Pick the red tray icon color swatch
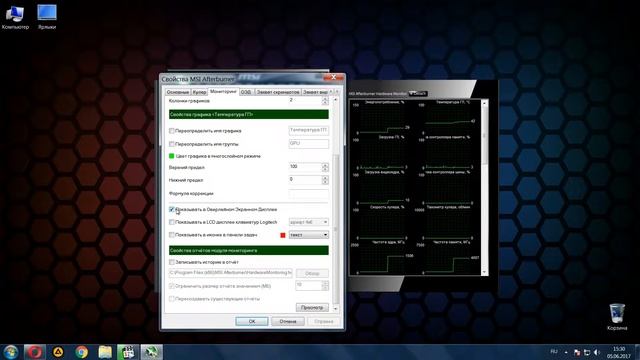 (283, 235)
